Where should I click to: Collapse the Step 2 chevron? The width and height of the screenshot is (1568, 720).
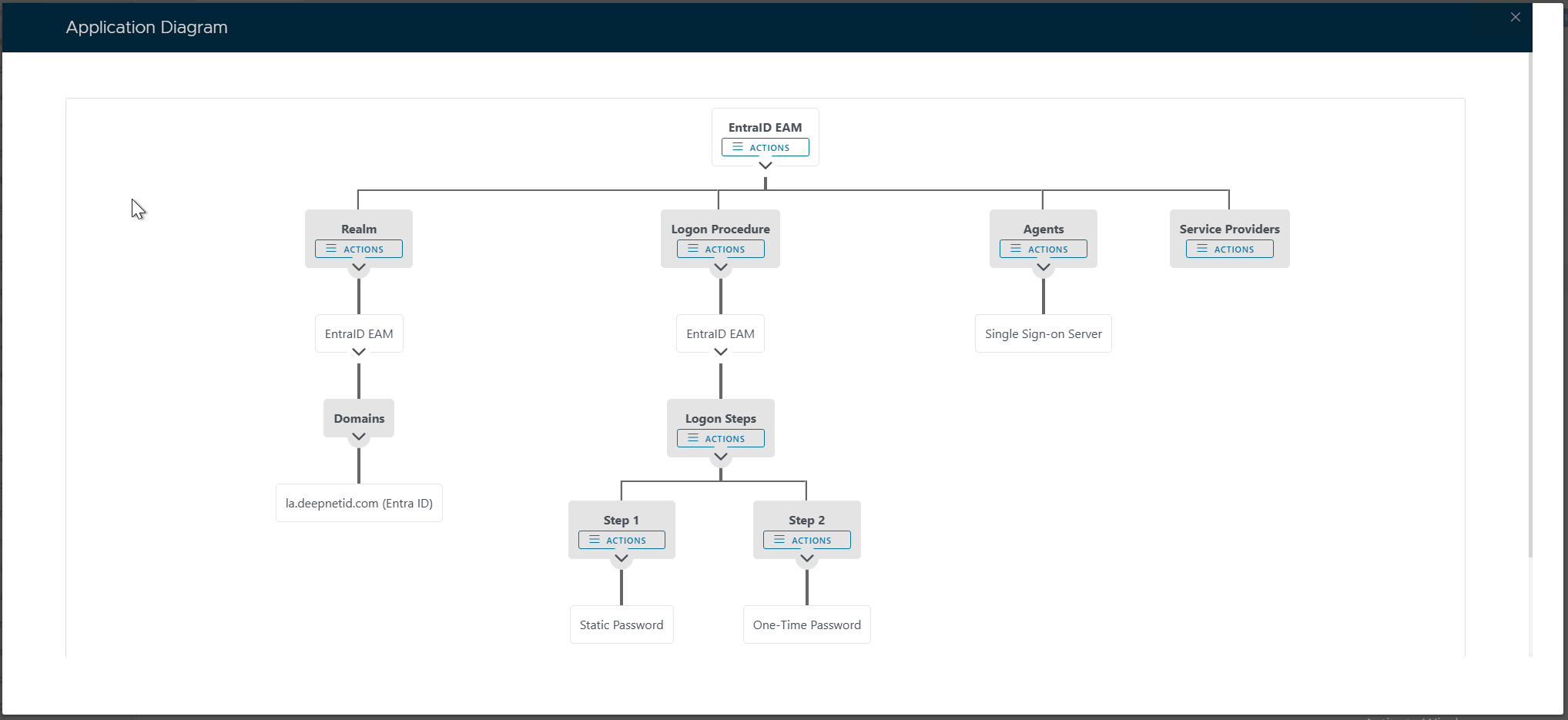tap(807, 558)
